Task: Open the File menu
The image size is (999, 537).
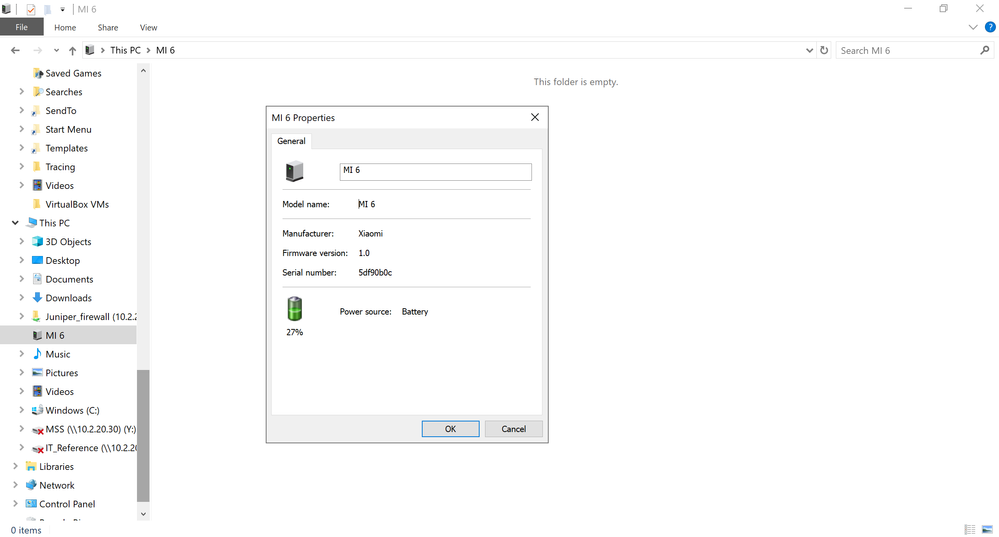Action: pos(21,28)
